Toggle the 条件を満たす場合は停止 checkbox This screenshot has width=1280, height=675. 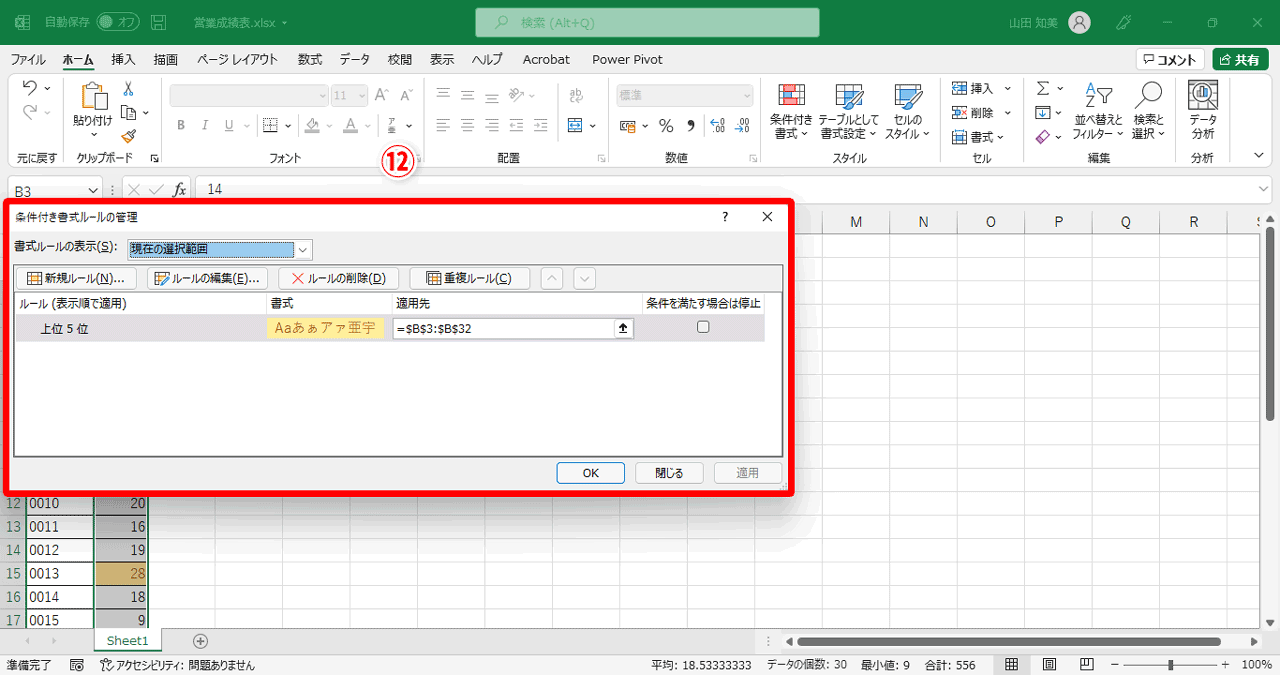tap(703, 327)
